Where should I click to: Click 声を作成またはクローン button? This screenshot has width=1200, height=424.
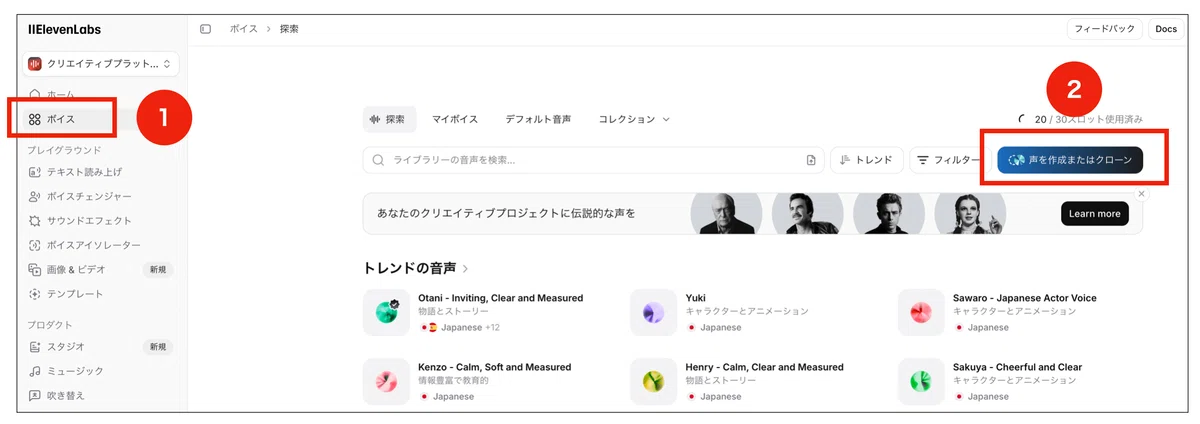coord(1070,160)
